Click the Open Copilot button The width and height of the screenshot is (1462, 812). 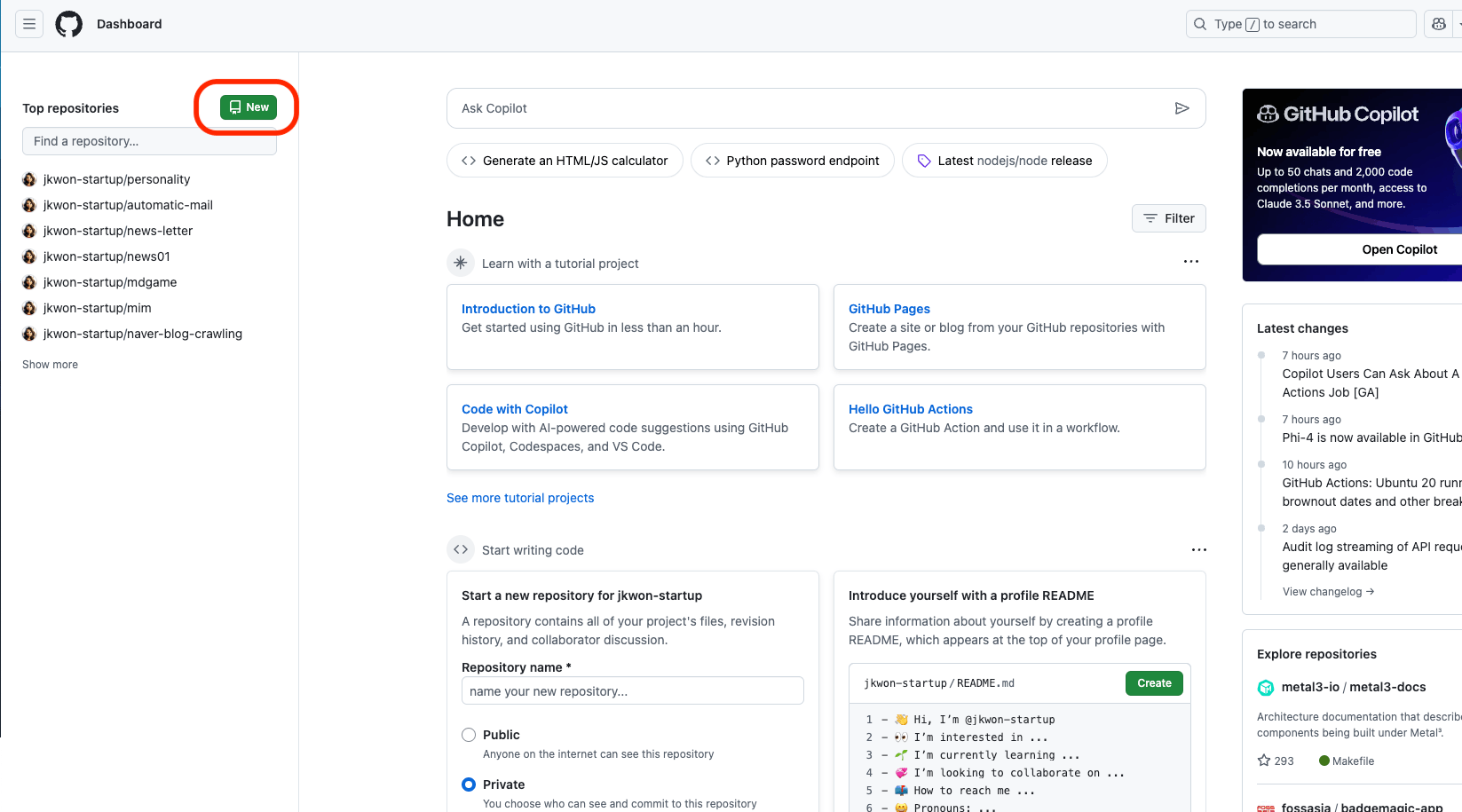pyautogui.click(x=1399, y=249)
